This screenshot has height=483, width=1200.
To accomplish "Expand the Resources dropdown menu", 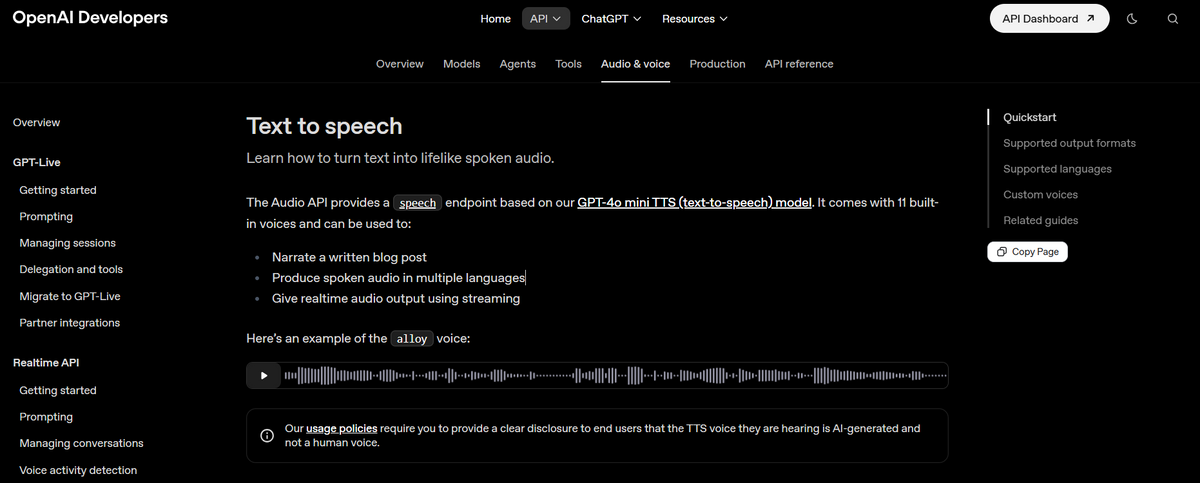I will [x=694, y=18].
